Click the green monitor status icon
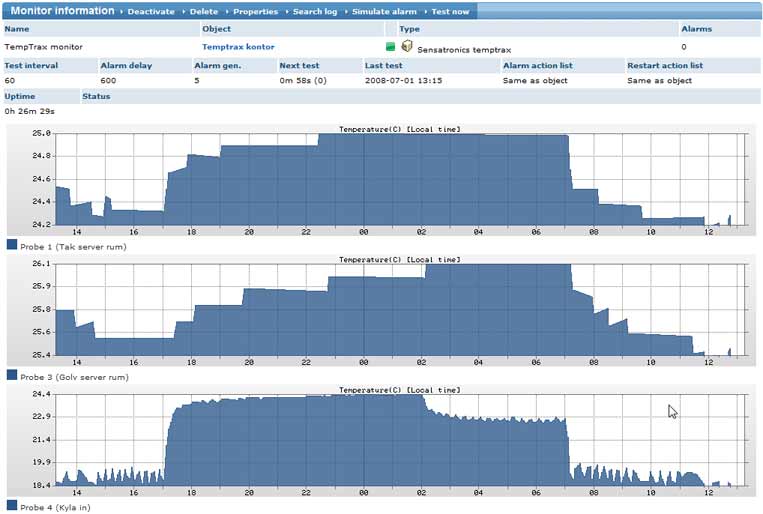This screenshot has width=763, height=514. tap(391, 46)
